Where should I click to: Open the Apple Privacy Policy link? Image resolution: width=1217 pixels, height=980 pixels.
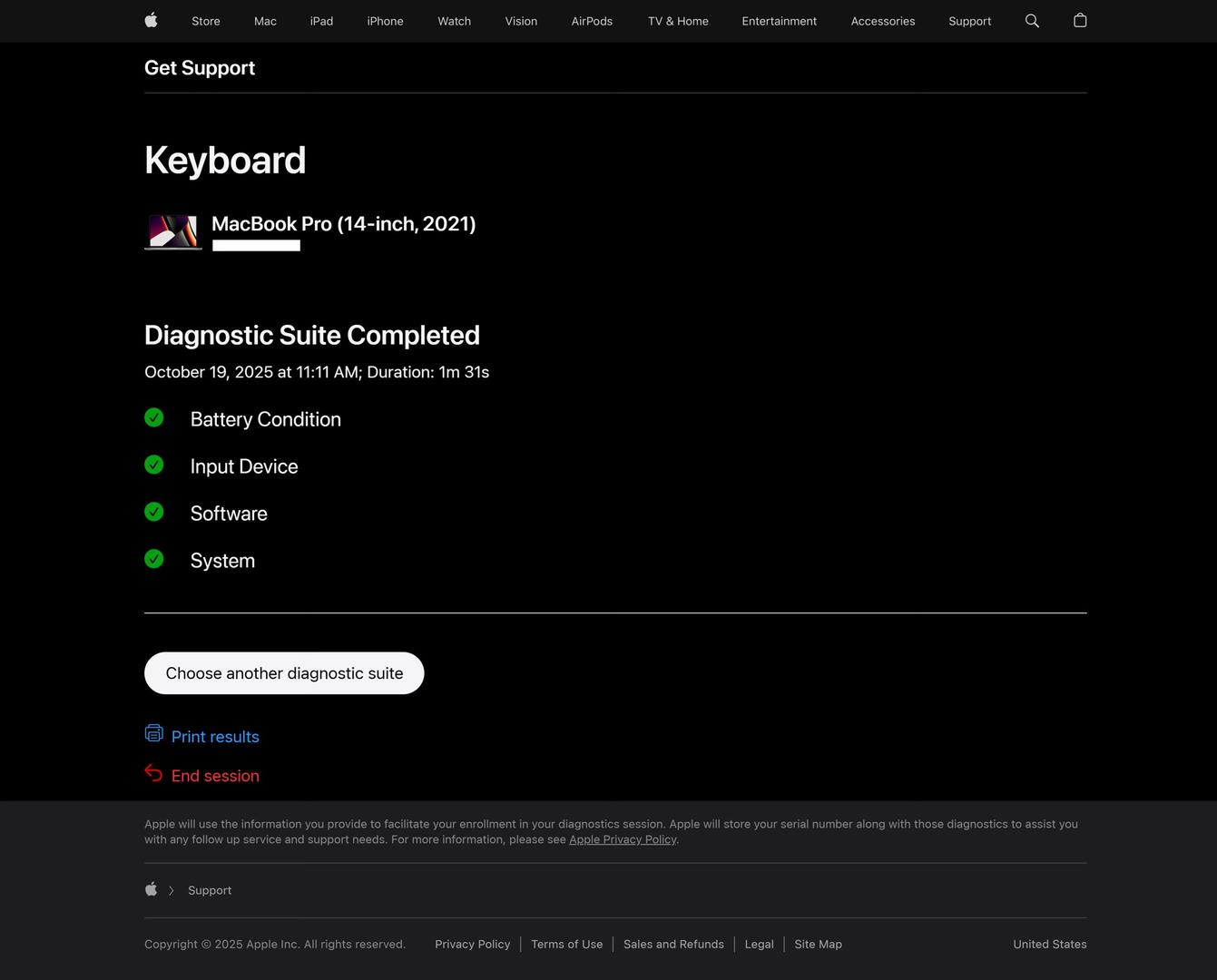pyautogui.click(x=623, y=839)
